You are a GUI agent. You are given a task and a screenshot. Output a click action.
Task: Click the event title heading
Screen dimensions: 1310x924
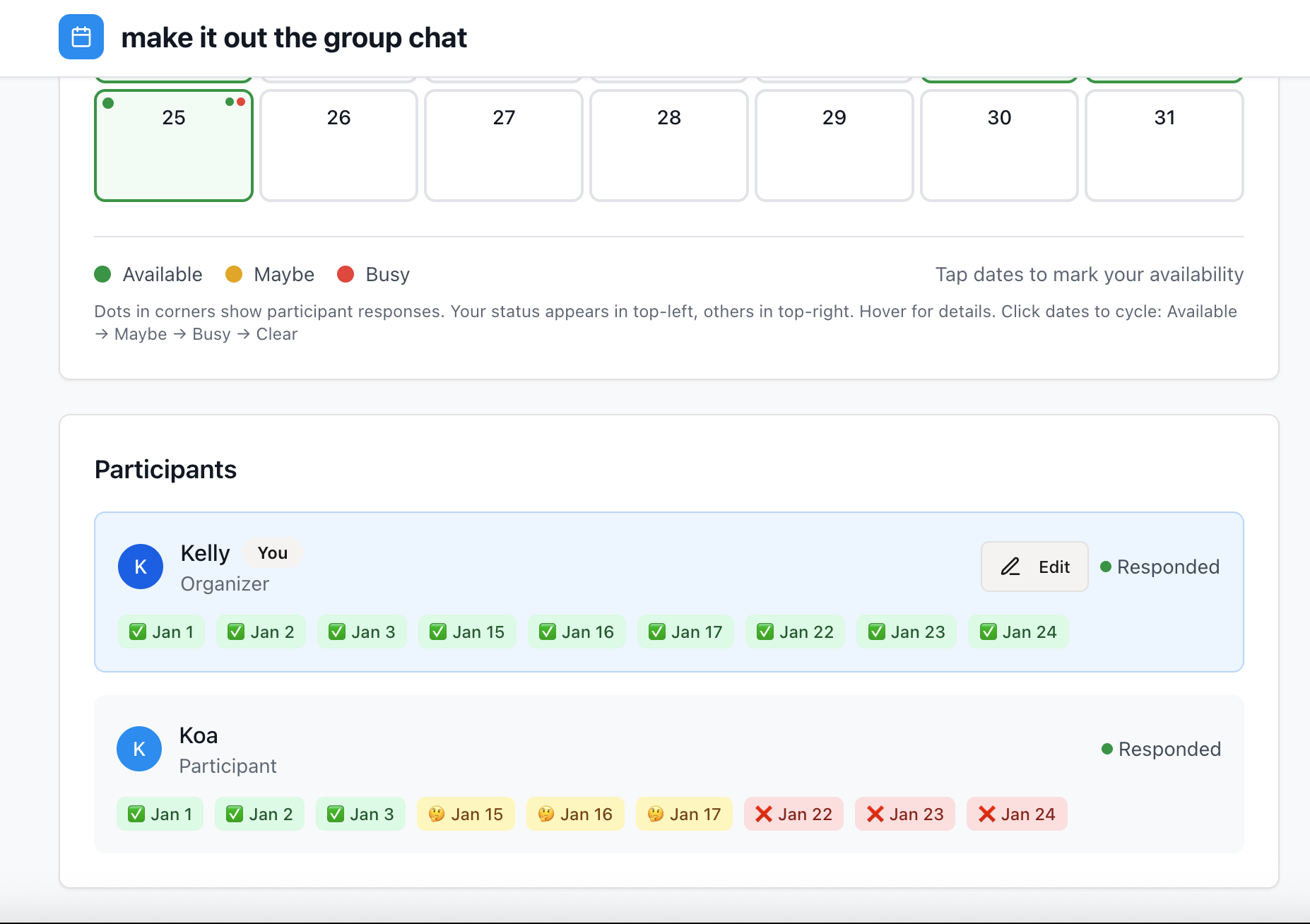(294, 37)
